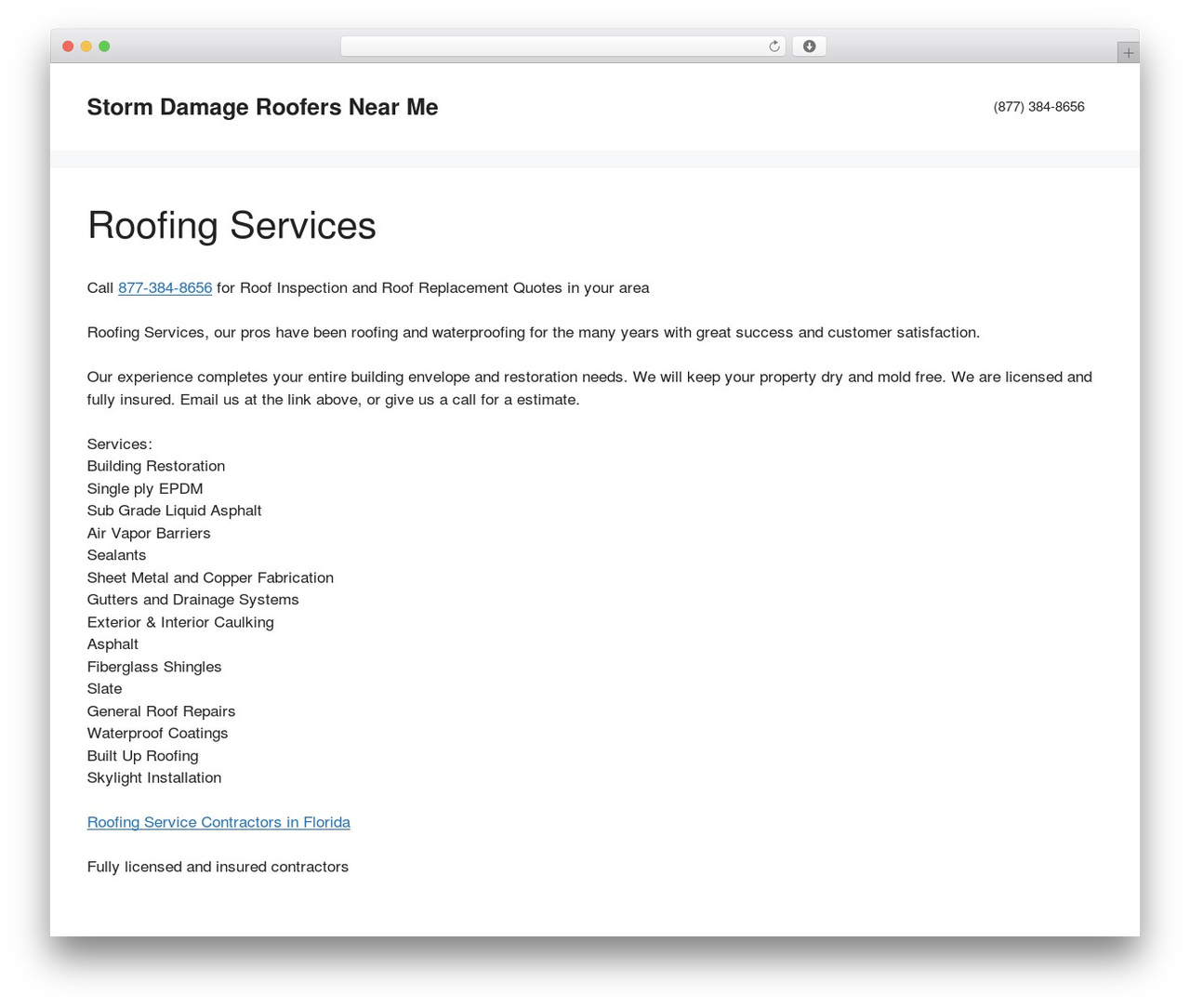Select the Roofing Services page heading
This screenshot has width=1190, height=1008.
coord(231,226)
